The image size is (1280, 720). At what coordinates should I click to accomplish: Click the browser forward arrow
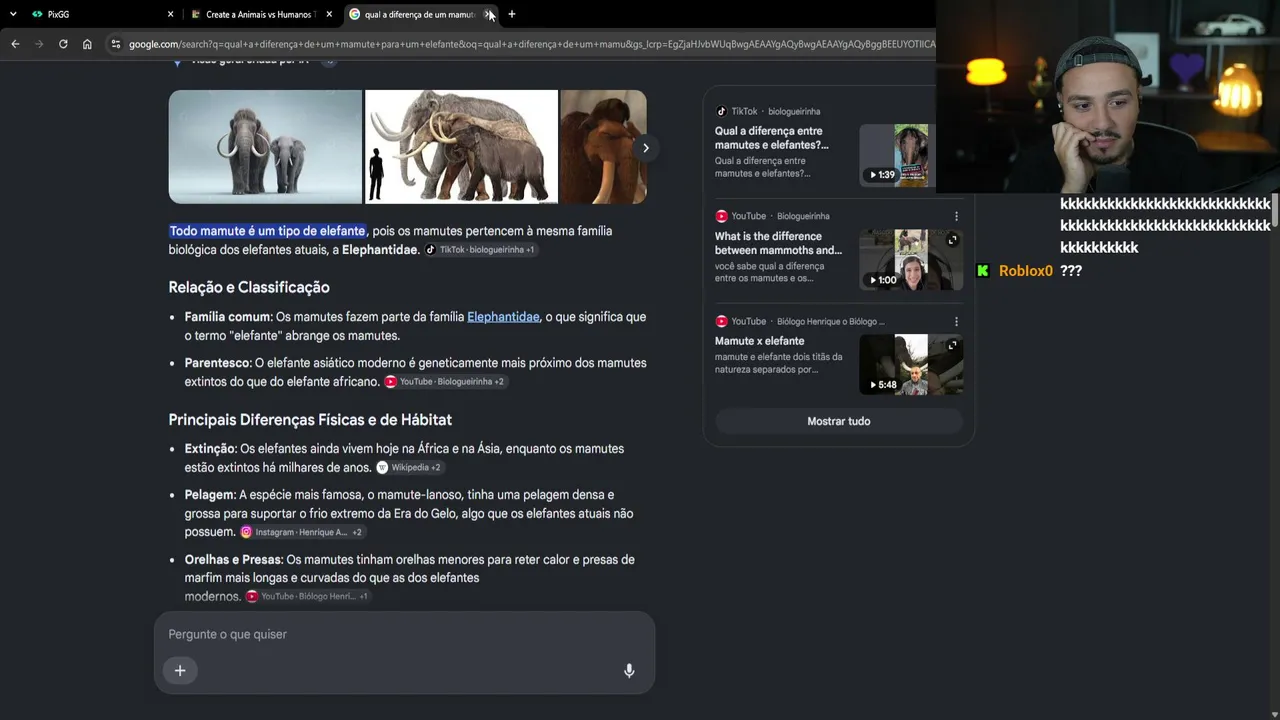pyautogui.click(x=39, y=44)
